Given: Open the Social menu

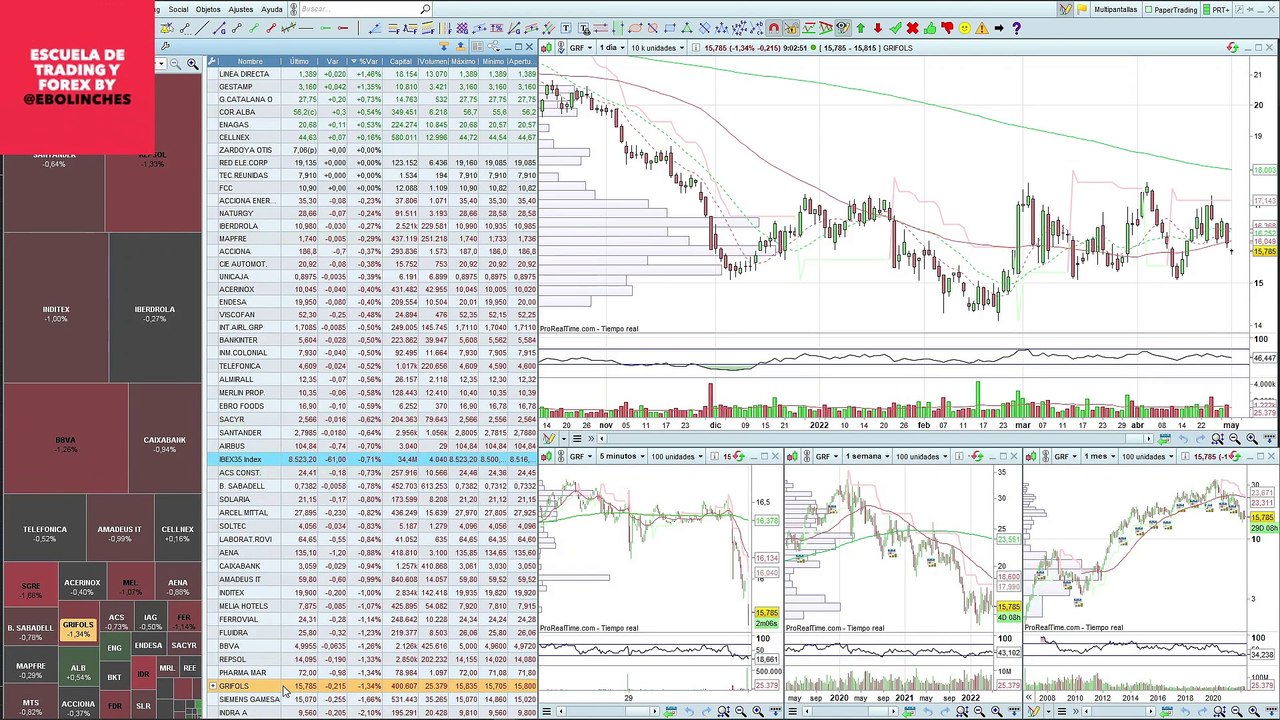Looking at the screenshot, I should (178, 9).
